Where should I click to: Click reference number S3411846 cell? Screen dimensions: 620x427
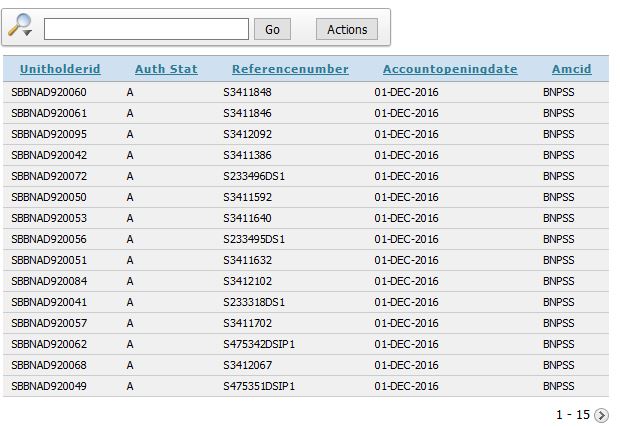pos(247,113)
